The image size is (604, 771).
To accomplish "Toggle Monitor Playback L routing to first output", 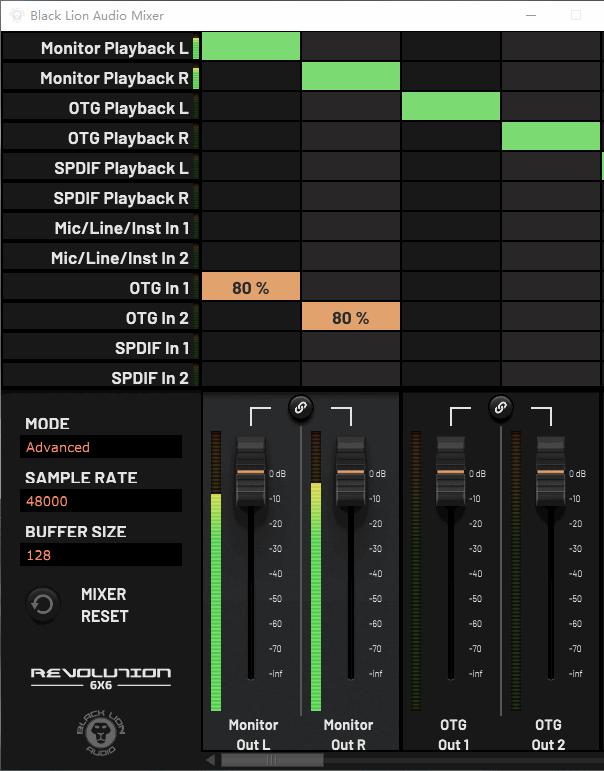I will tap(251, 47).
